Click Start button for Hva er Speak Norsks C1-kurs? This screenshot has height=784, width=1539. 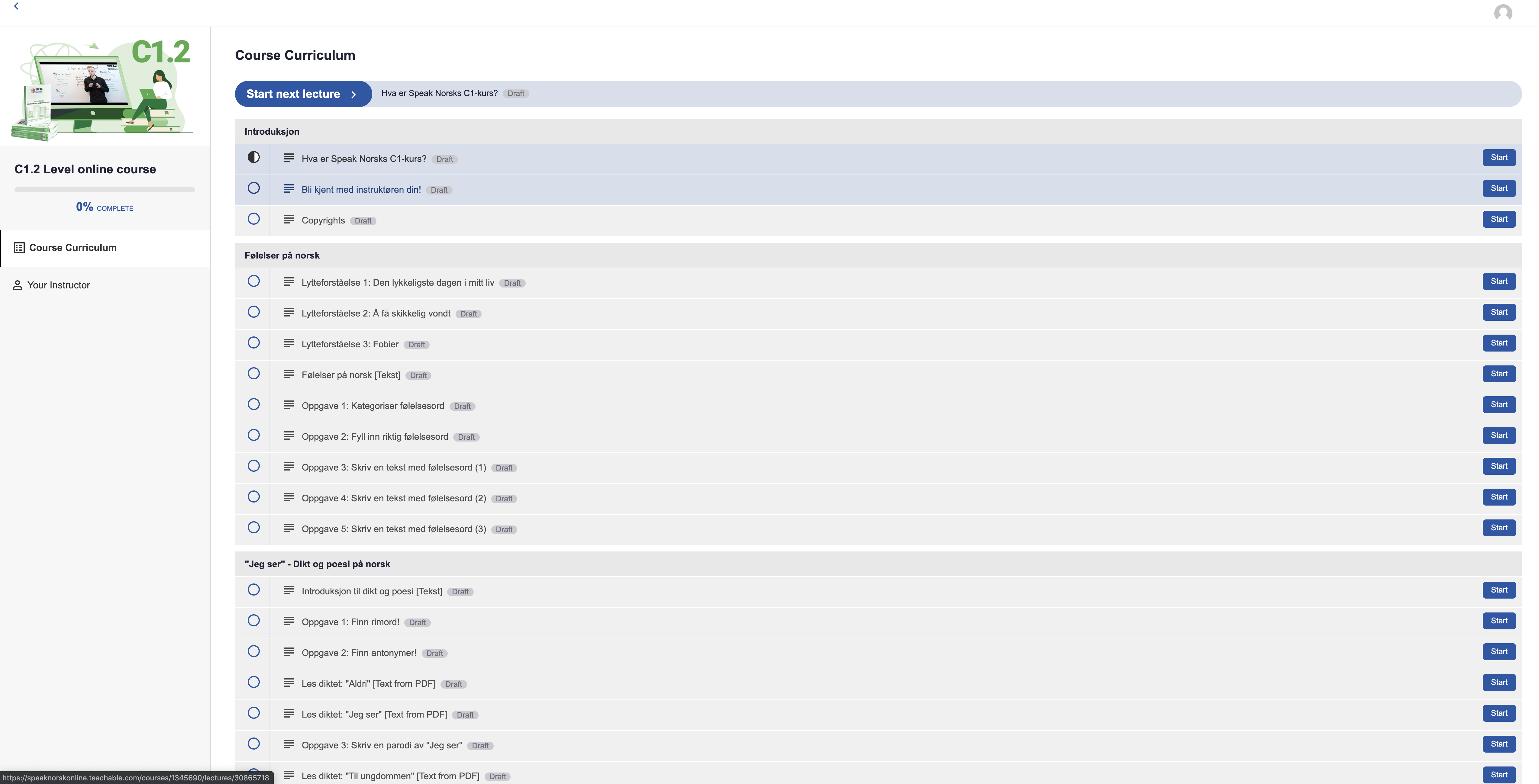[1499, 158]
